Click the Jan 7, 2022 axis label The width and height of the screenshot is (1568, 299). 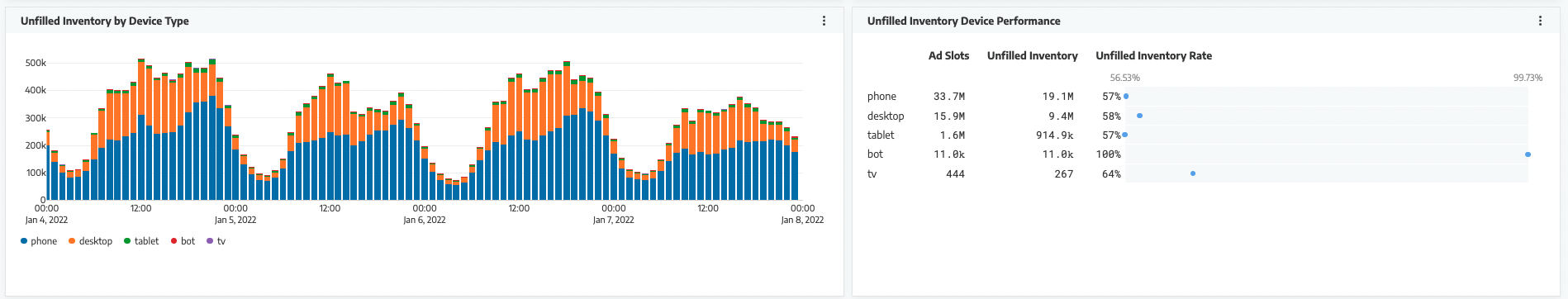(x=614, y=220)
